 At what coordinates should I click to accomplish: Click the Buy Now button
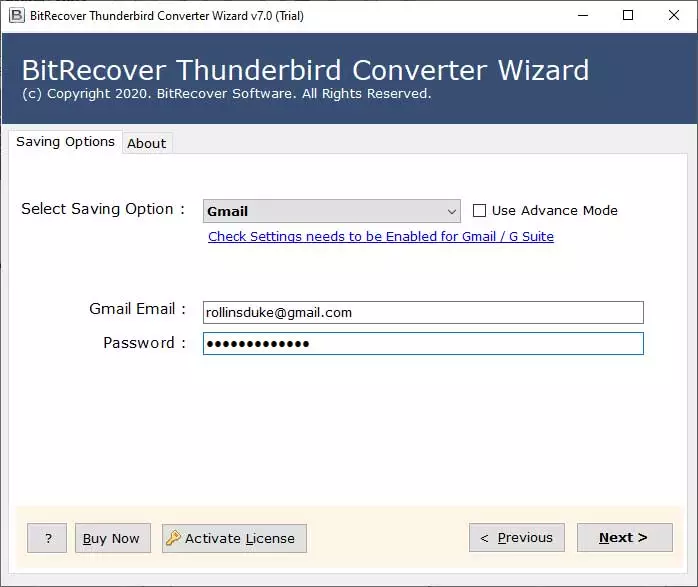113,538
